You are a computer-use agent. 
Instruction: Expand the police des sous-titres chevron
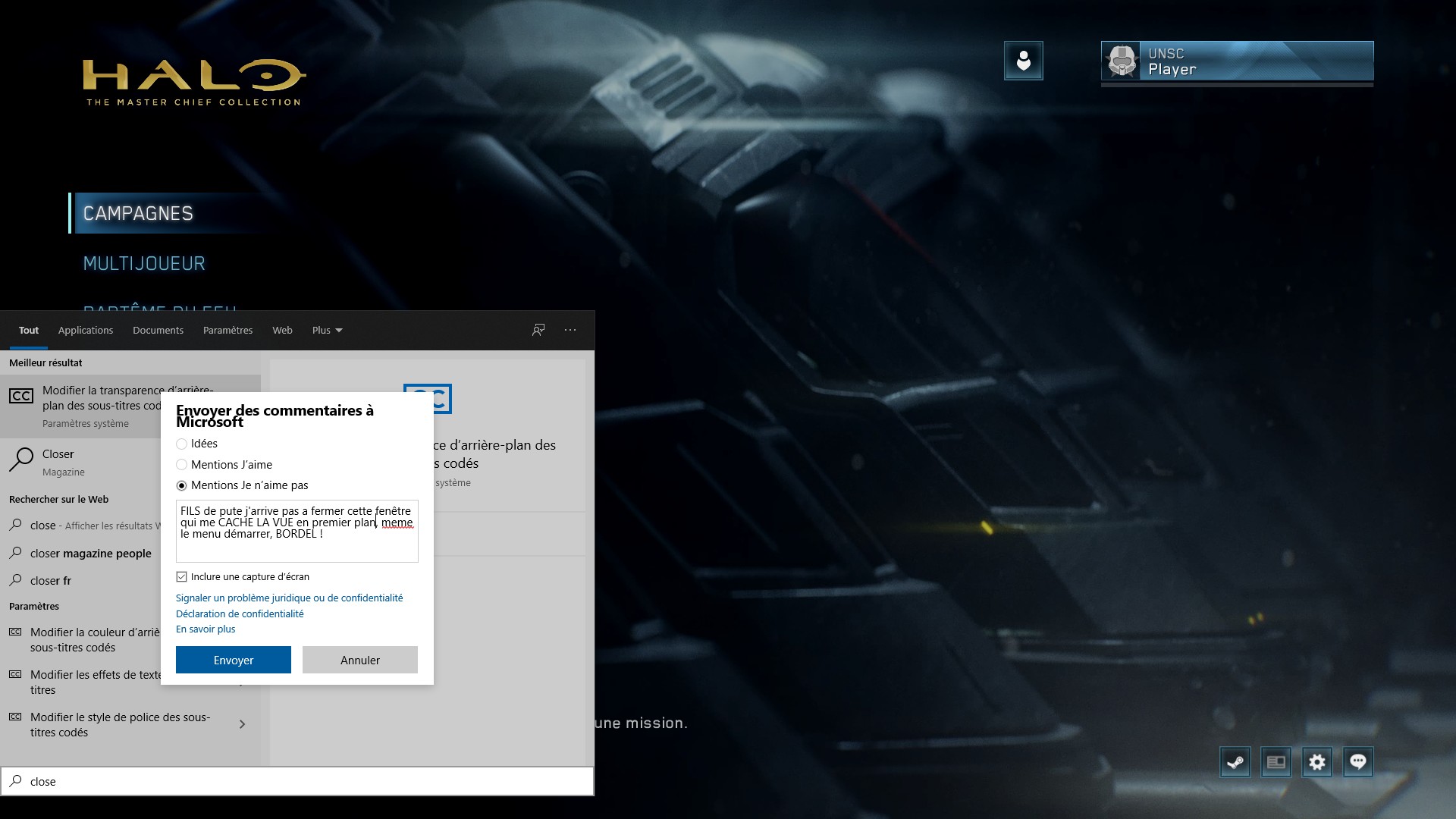coord(242,724)
